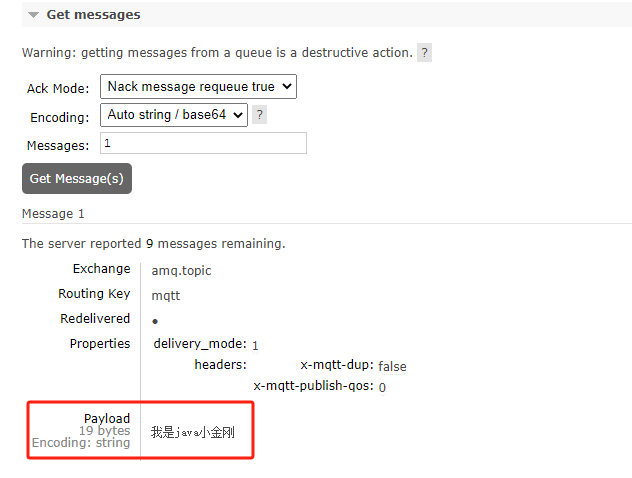Click the mqtt routing key value

(166, 295)
